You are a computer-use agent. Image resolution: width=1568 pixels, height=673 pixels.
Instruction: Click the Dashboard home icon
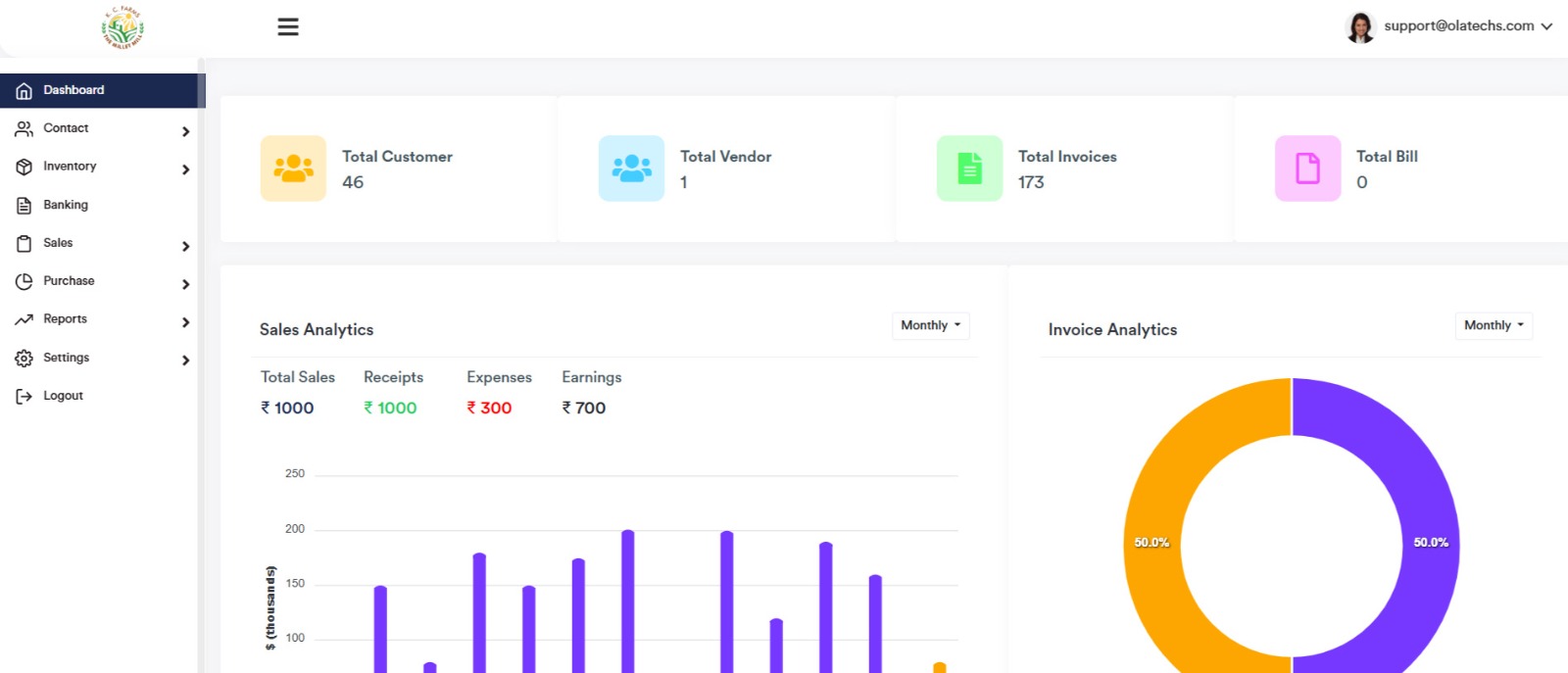tap(24, 90)
